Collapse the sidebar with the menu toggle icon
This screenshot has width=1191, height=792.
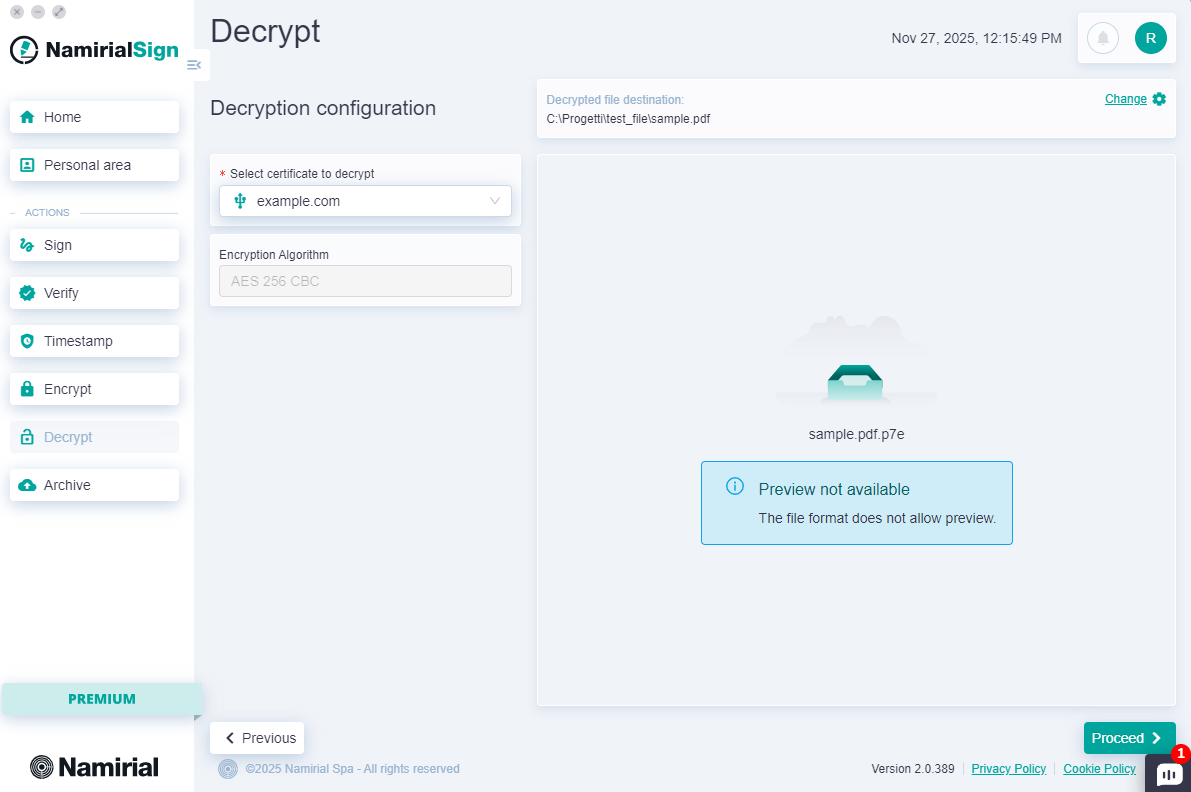194,65
